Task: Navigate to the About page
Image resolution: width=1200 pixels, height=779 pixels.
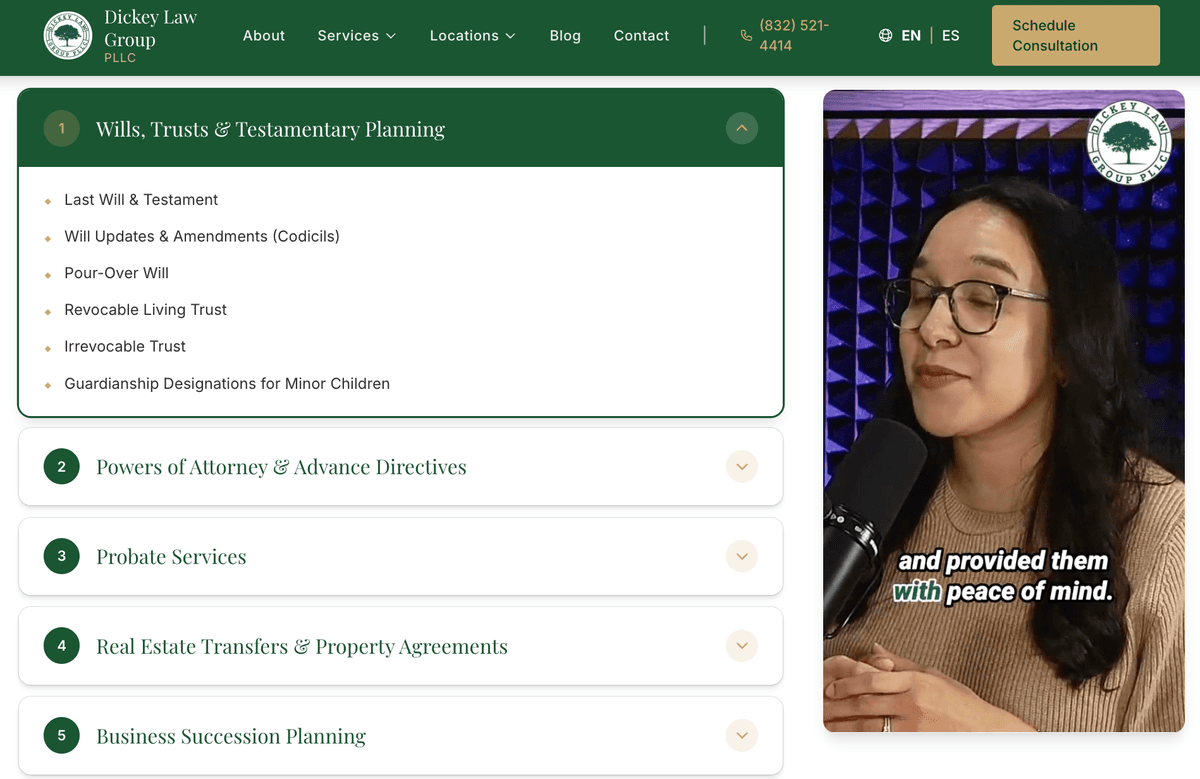Action: 263,35
